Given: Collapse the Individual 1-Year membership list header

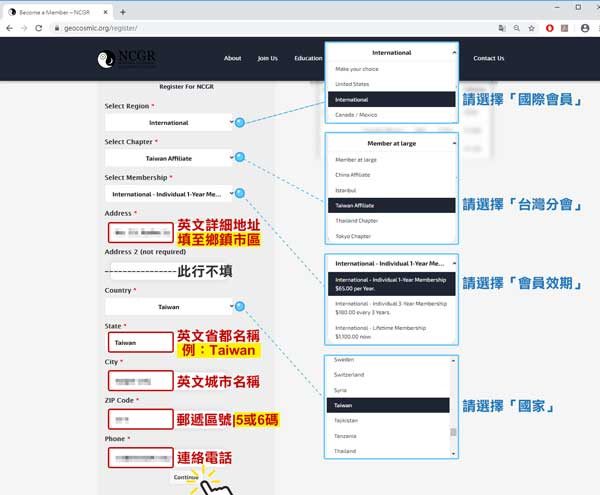Looking at the screenshot, I should pos(391,263).
